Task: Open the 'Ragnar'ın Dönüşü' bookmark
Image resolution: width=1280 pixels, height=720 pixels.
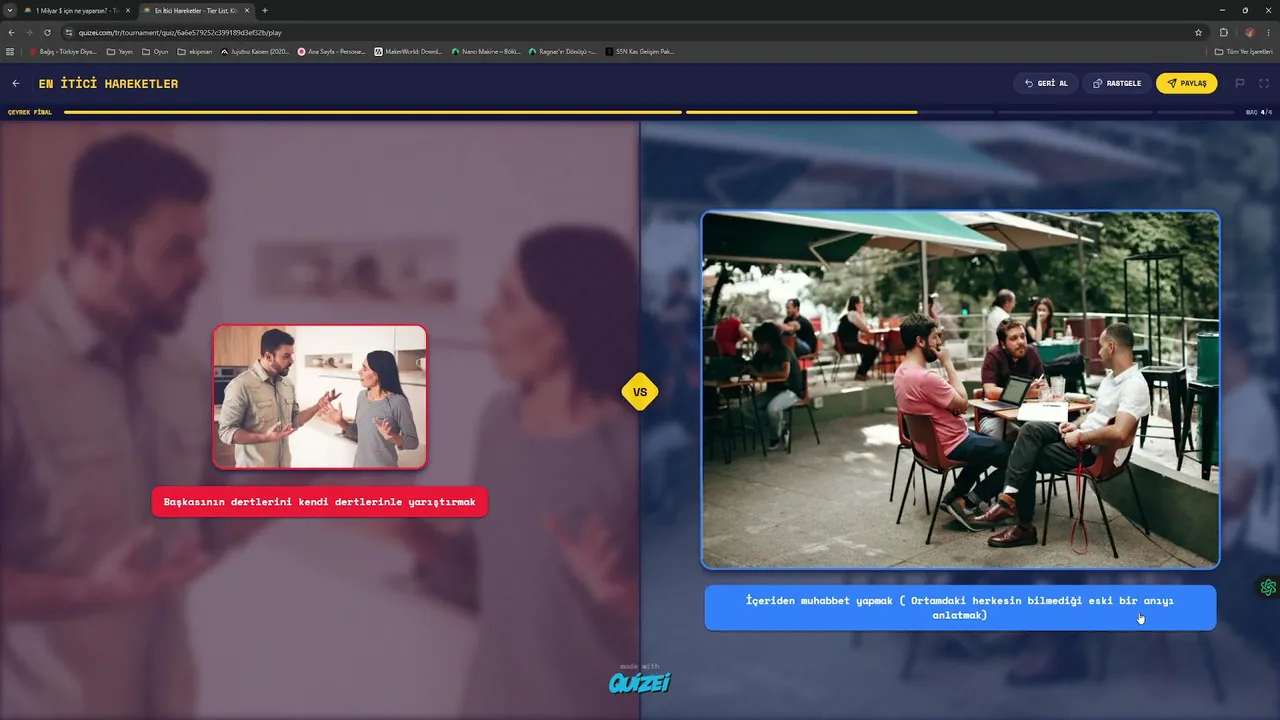Action: click(562, 51)
